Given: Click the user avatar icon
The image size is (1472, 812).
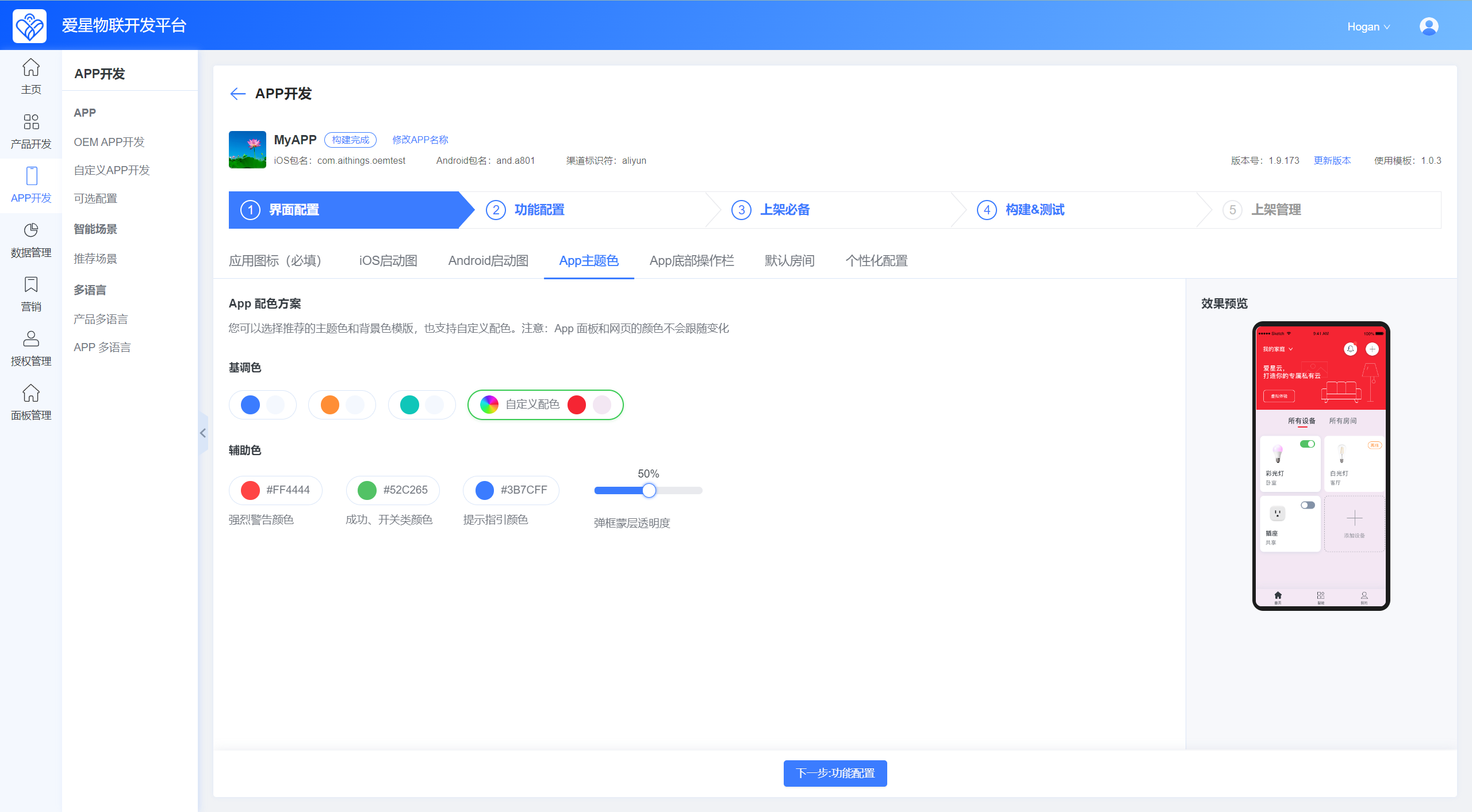Looking at the screenshot, I should coord(1428,26).
